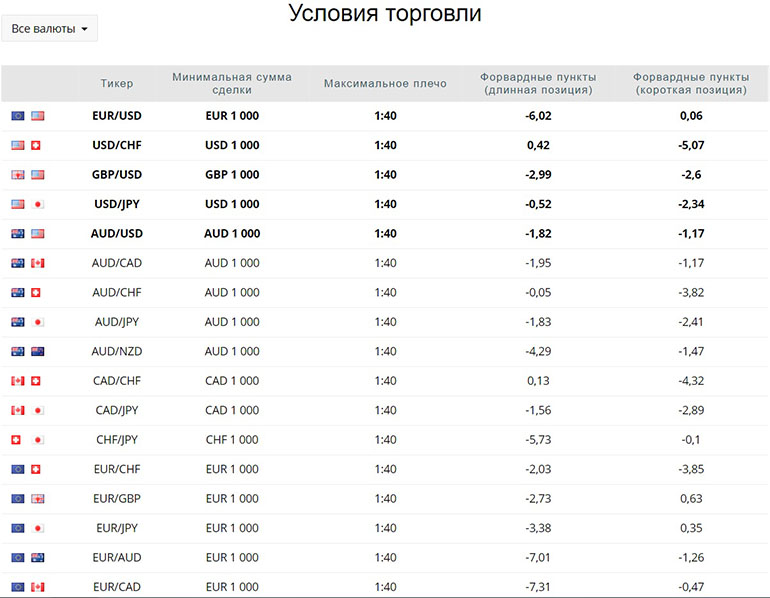Select the EUR/CHF ticker
Image resolution: width=770 pixels, height=598 pixels.
(x=117, y=469)
